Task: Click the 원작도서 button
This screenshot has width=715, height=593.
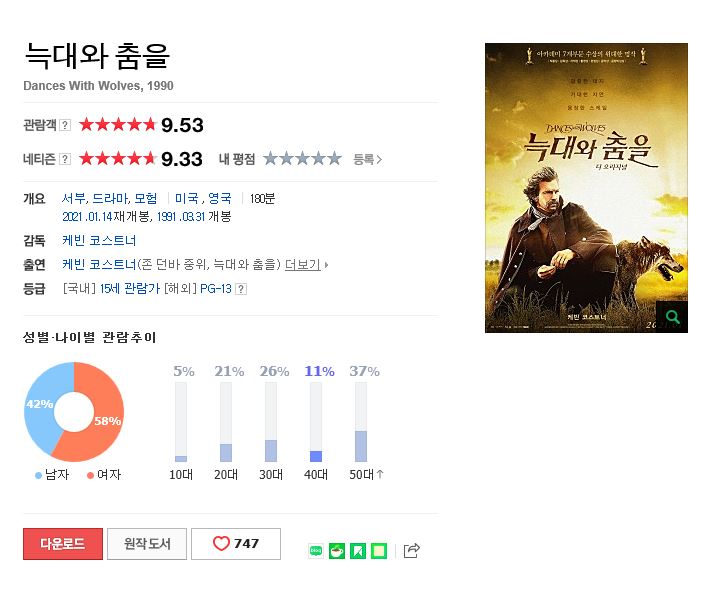Action: tap(147, 544)
